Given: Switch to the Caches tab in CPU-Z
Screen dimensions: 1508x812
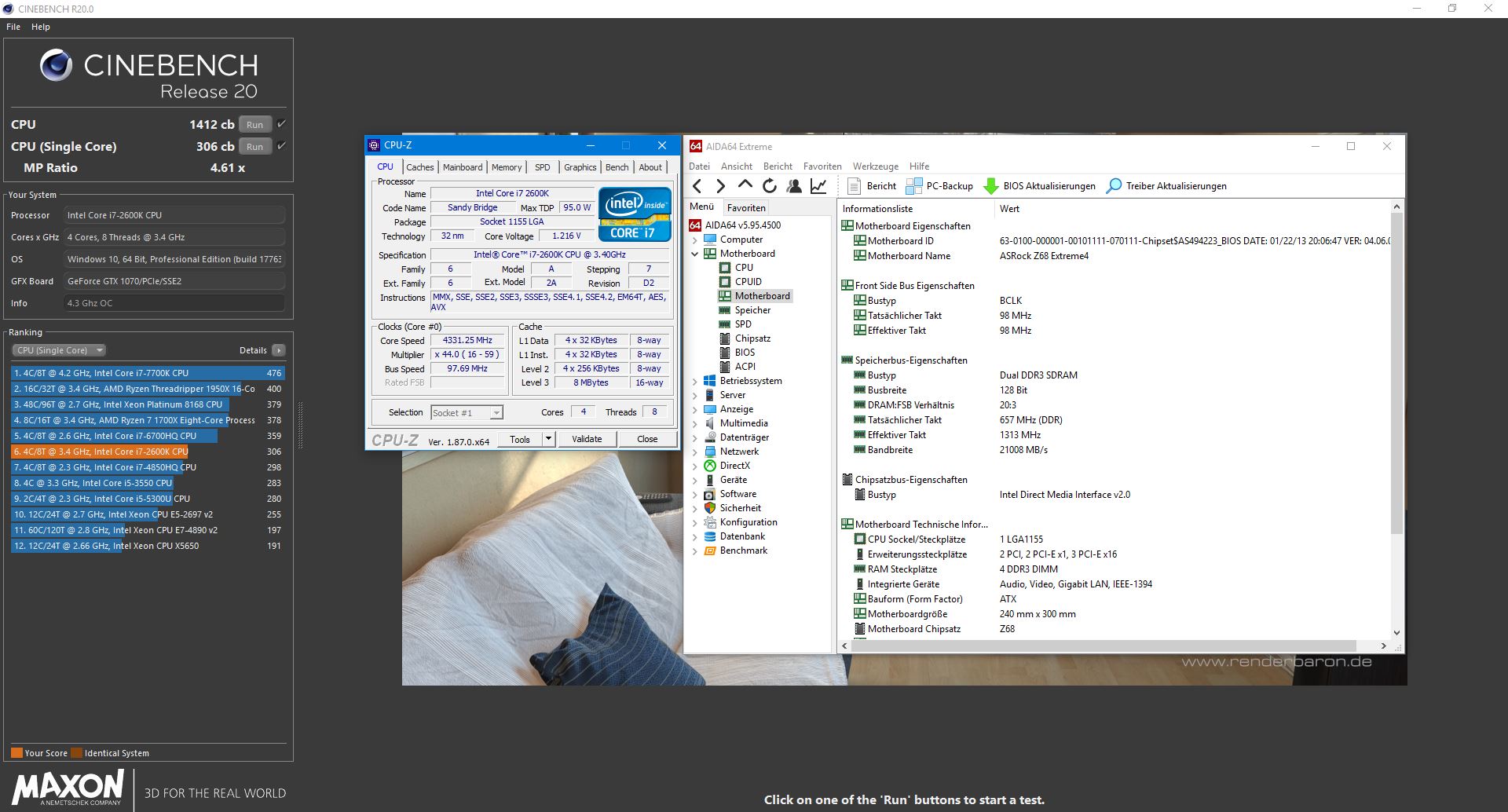Looking at the screenshot, I should click(420, 166).
